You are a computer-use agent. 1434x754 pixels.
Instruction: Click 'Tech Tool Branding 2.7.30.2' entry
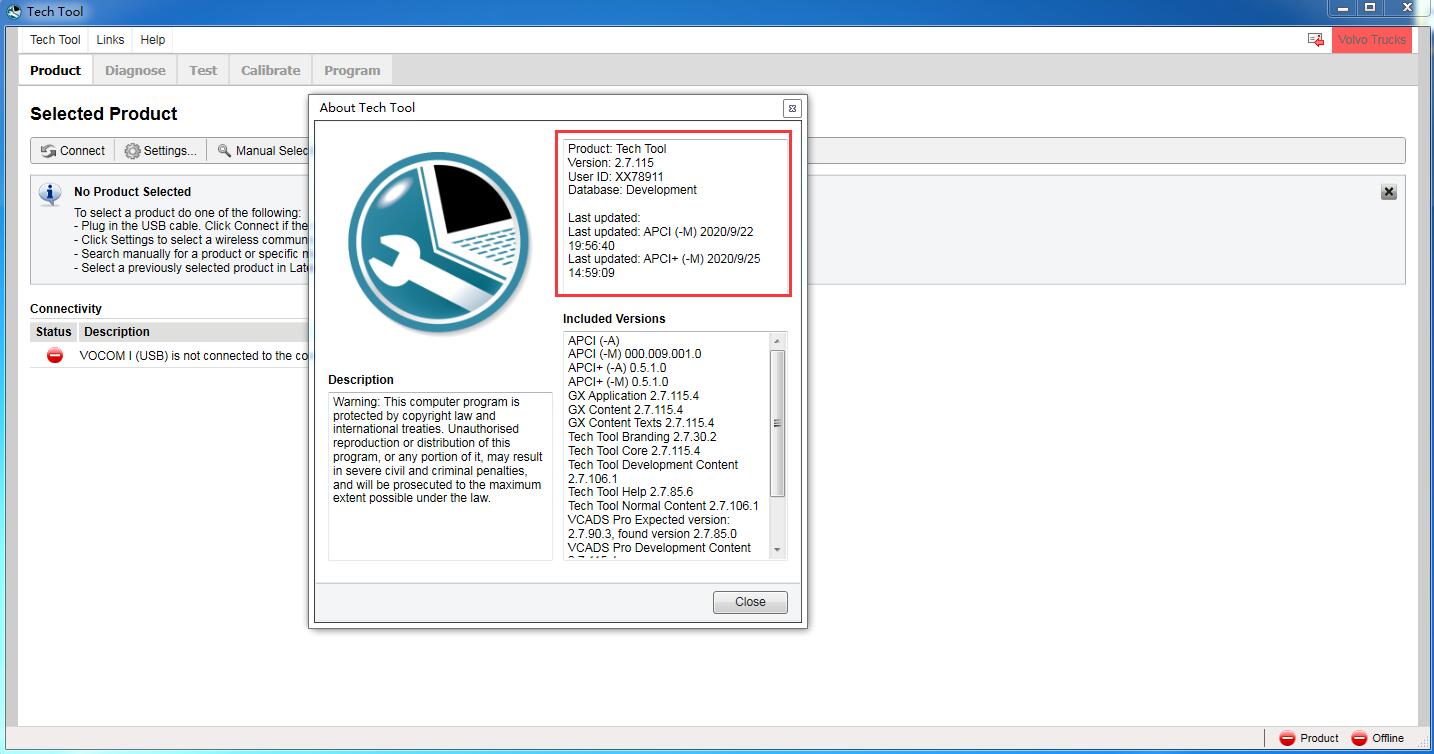642,437
